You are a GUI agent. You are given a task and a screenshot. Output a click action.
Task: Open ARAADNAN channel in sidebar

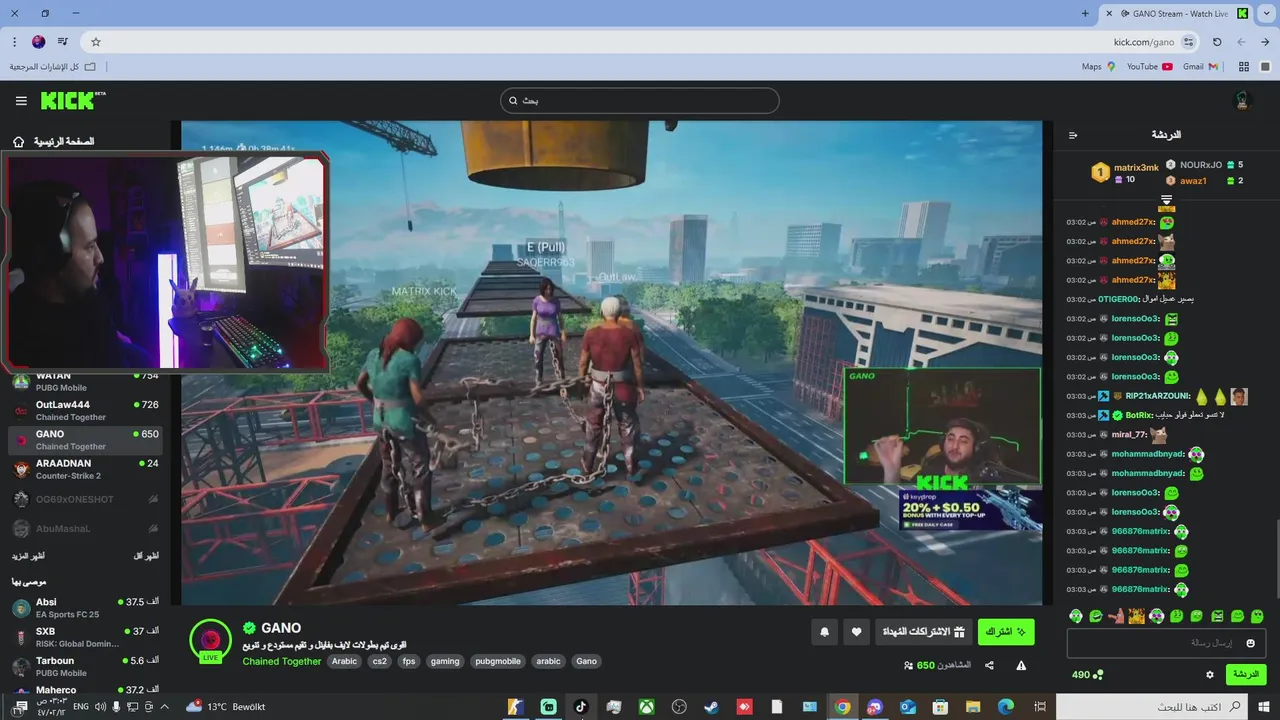pos(85,469)
